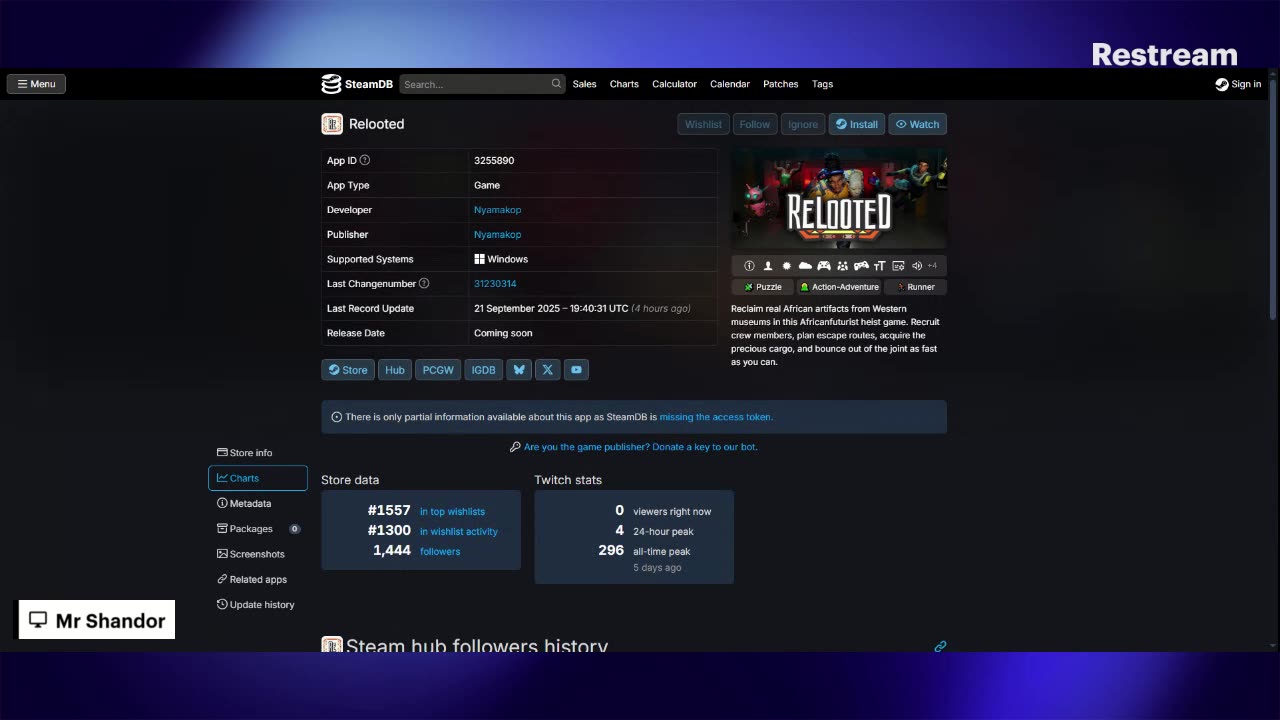Open the Patches page

[x=781, y=84]
